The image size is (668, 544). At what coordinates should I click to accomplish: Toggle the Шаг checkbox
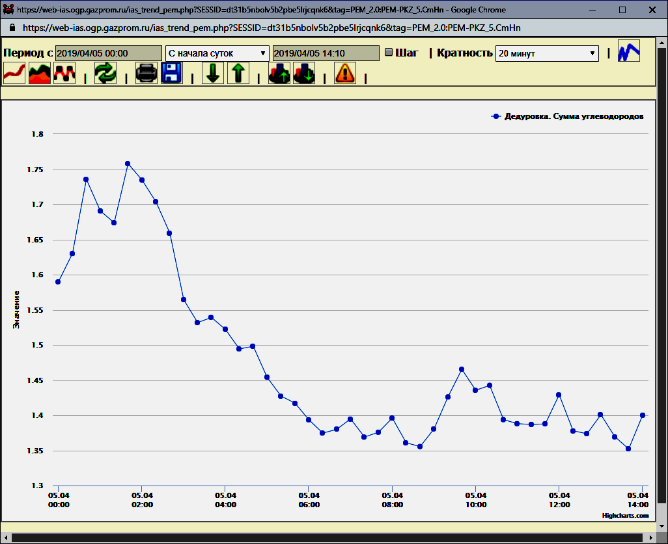pos(389,52)
